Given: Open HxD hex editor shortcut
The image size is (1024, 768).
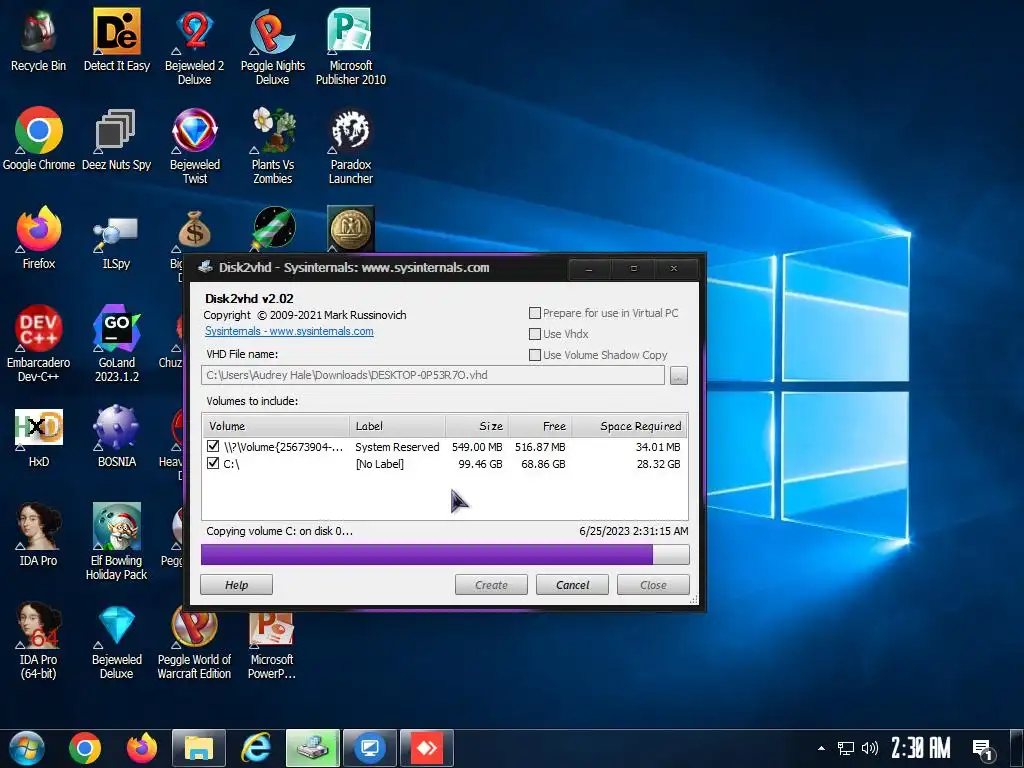Looking at the screenshot, I should 39,437.
